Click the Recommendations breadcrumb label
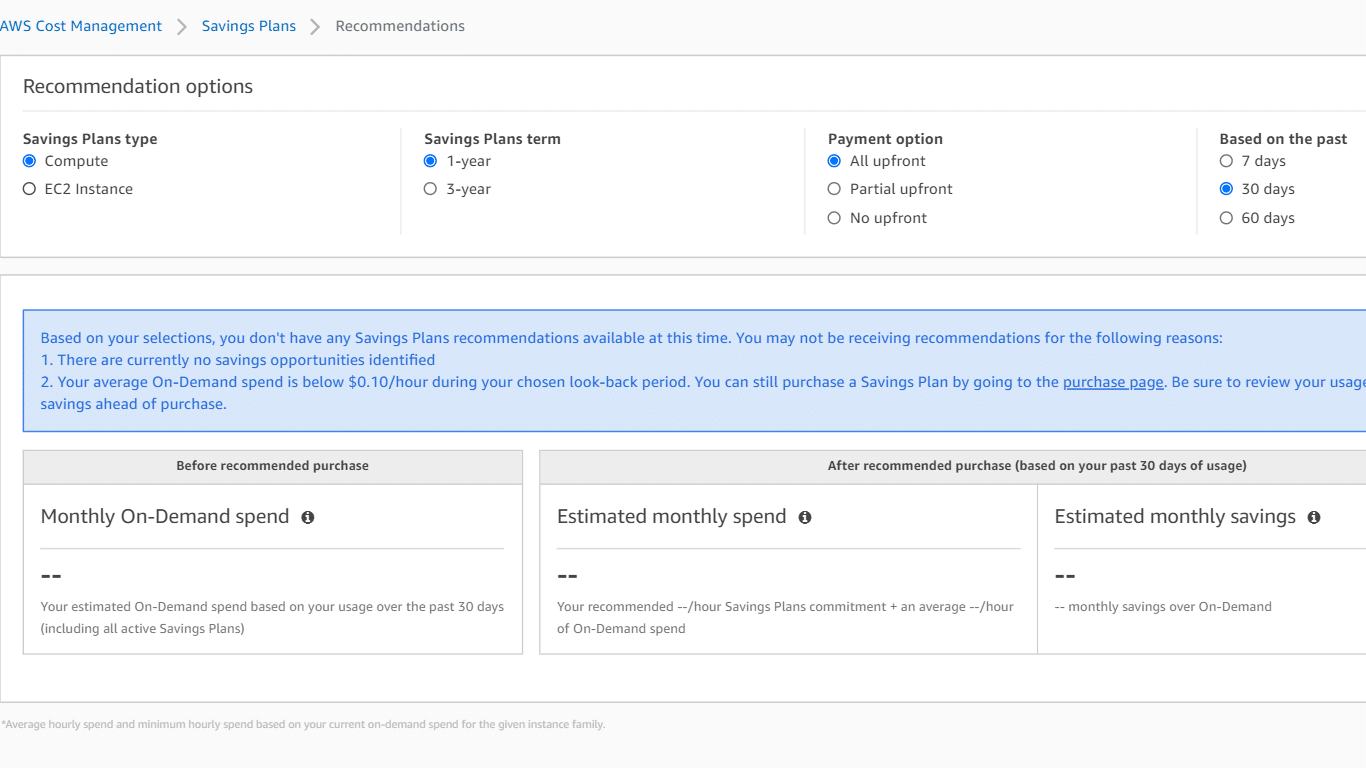Image resolution: width=1366 pixels, height=768 pixels. point(400,26)
